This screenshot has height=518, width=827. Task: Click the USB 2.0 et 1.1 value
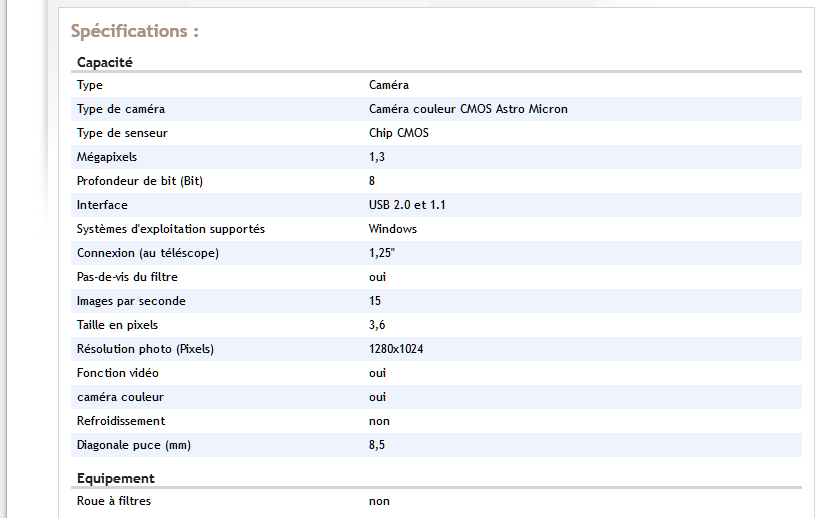pos(407,205)
